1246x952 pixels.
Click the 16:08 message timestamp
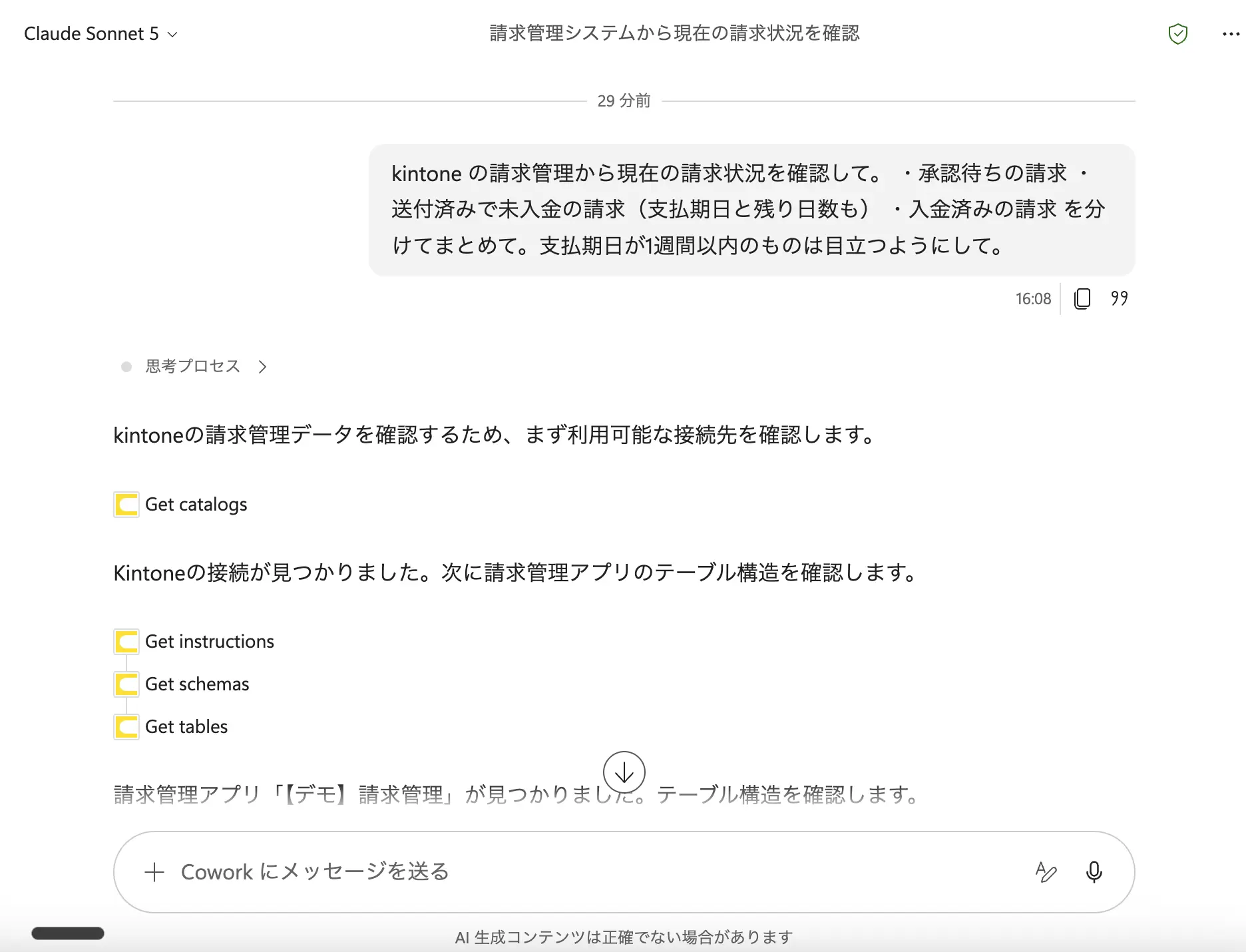(x=1033, y=299)
